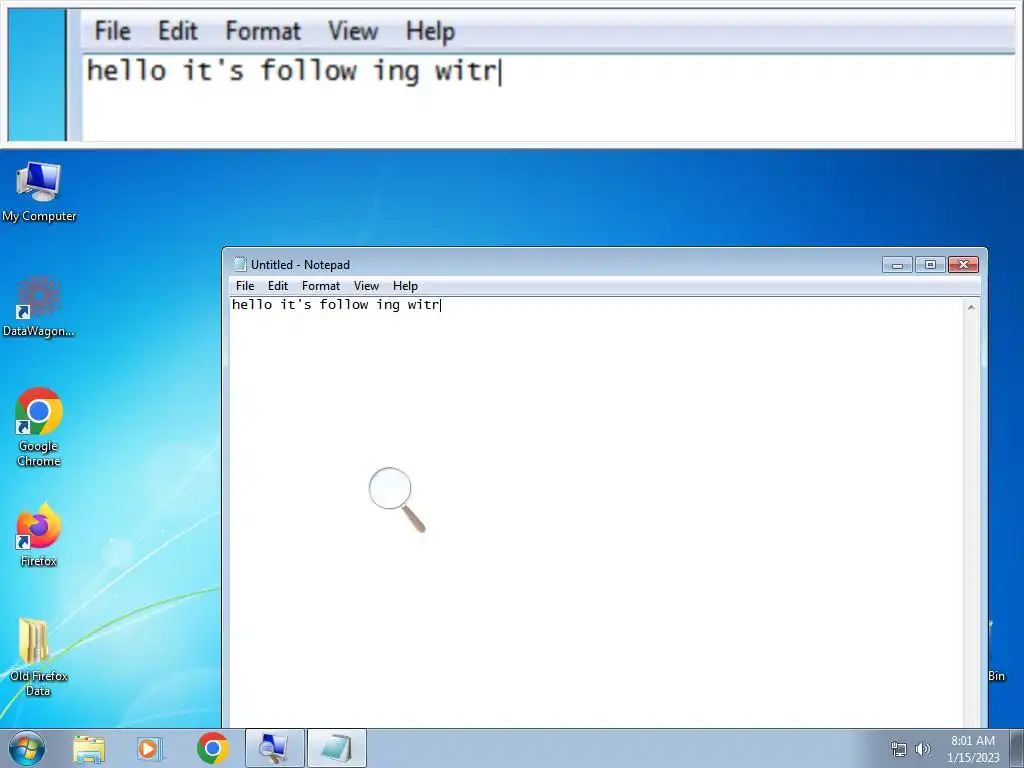Click the Notepad title bar icon

240,264
